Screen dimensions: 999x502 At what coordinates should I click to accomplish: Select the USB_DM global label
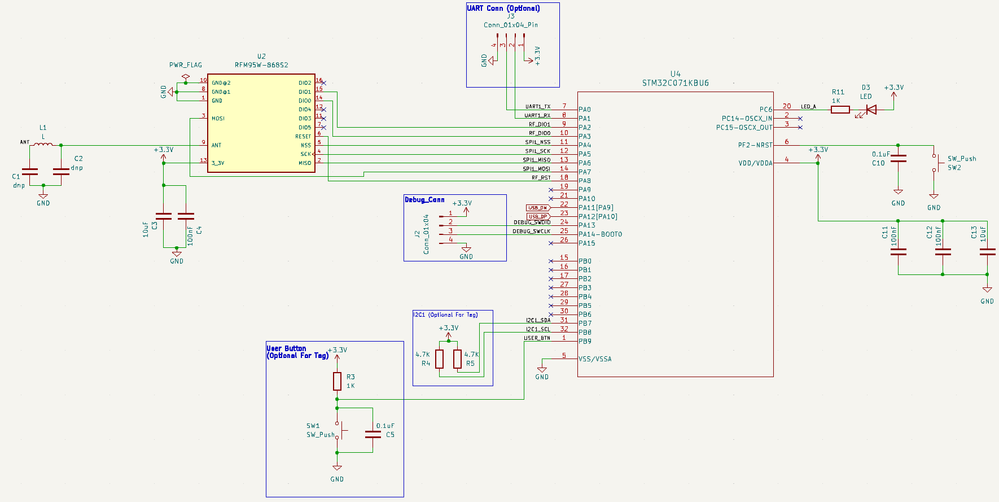point(537,208)
